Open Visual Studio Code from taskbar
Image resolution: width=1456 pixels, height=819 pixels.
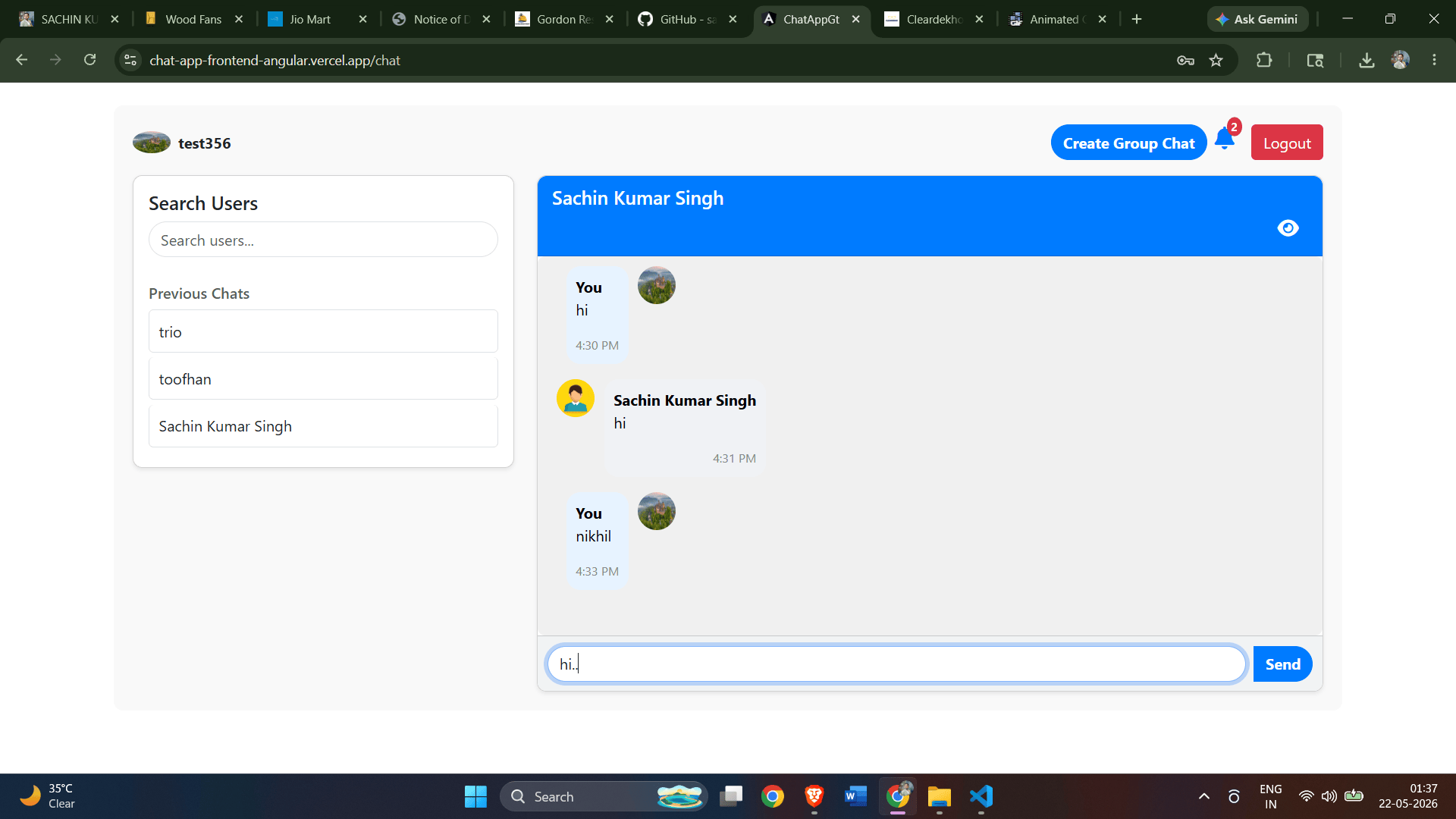pyautogui.click(x=981, y=796)
